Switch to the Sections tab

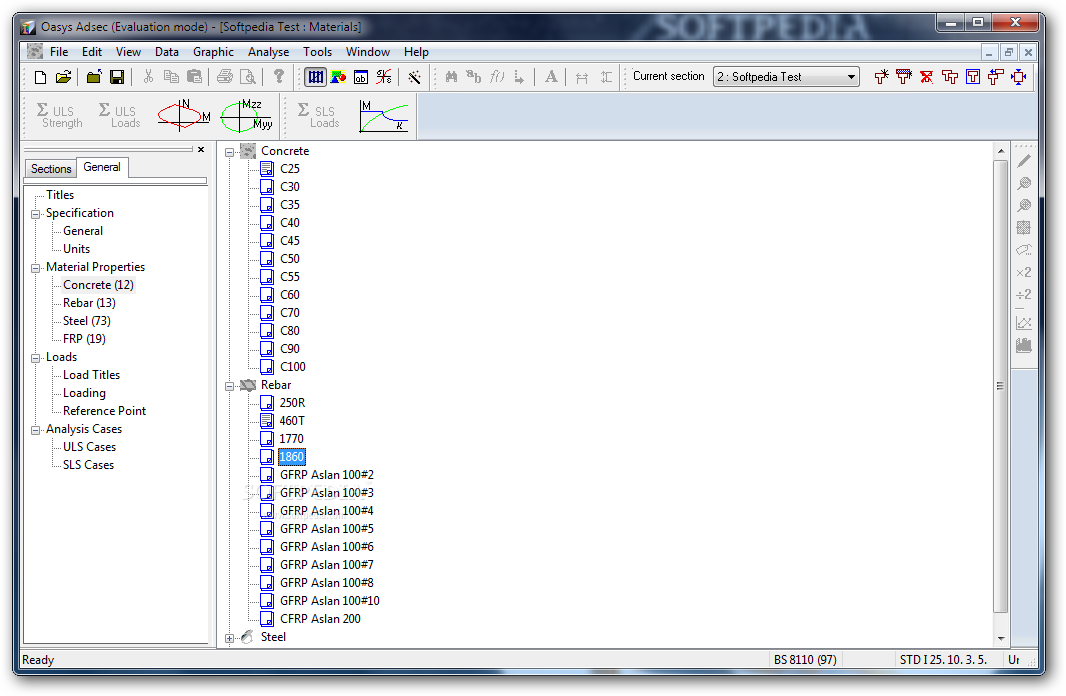click(51, 169)
